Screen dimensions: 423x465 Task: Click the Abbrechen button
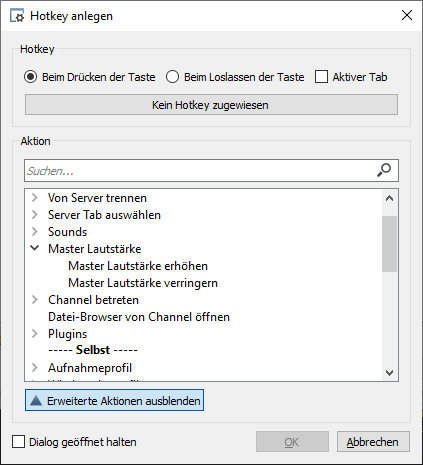(x=373, y=442)
